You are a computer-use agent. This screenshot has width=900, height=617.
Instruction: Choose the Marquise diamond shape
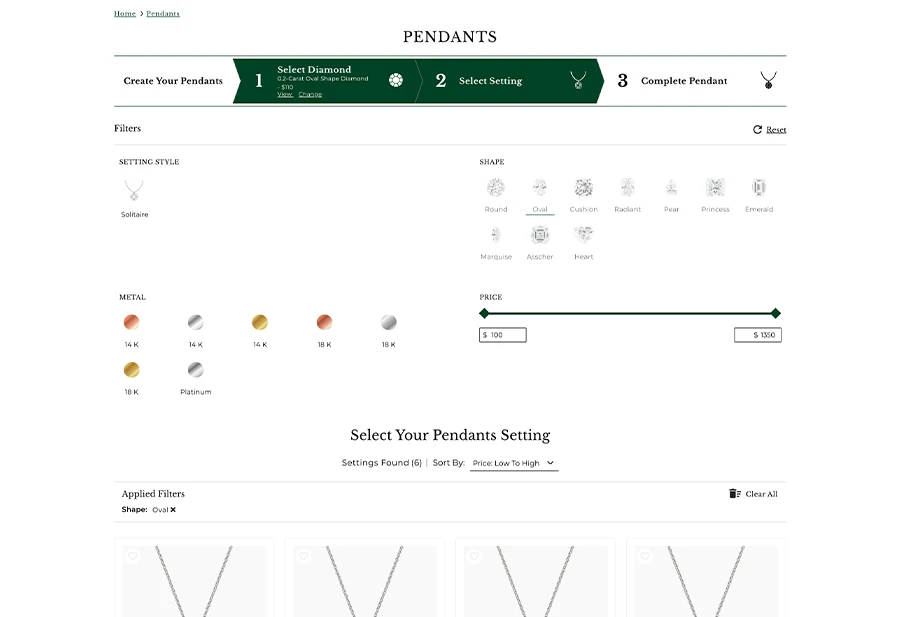tap(496, 235)
